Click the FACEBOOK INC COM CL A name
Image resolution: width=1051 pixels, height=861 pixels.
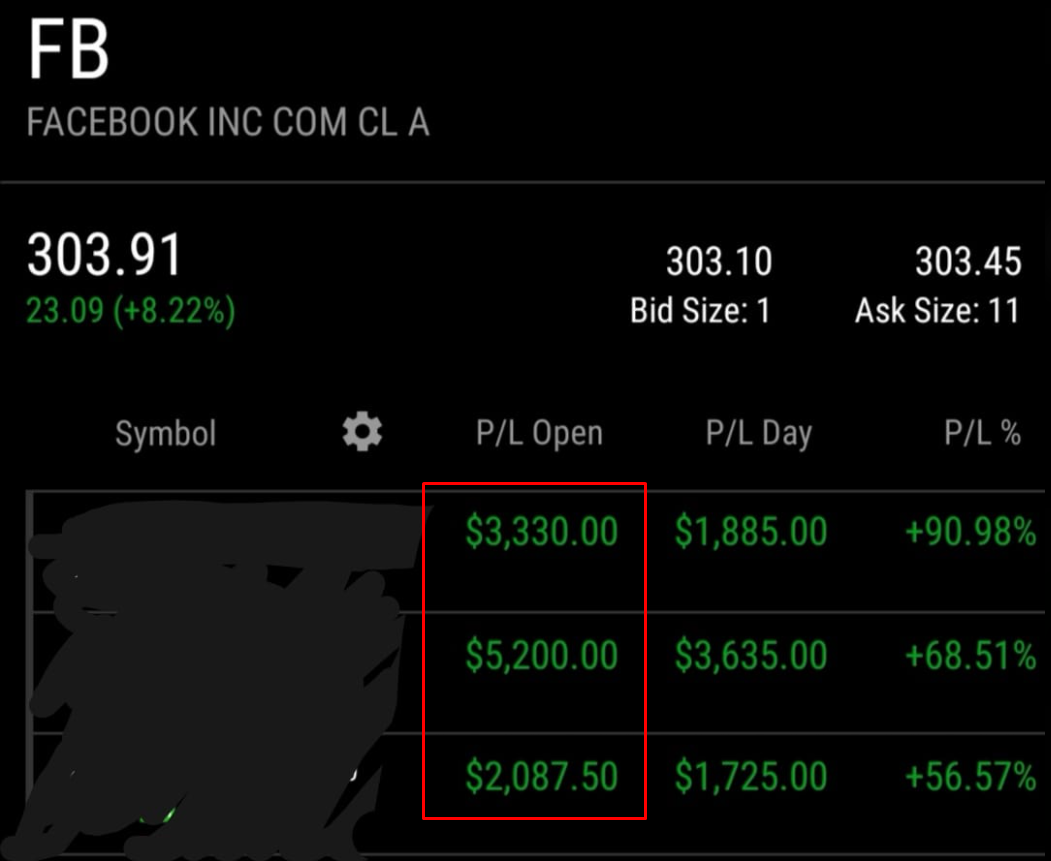click(228, 123)
